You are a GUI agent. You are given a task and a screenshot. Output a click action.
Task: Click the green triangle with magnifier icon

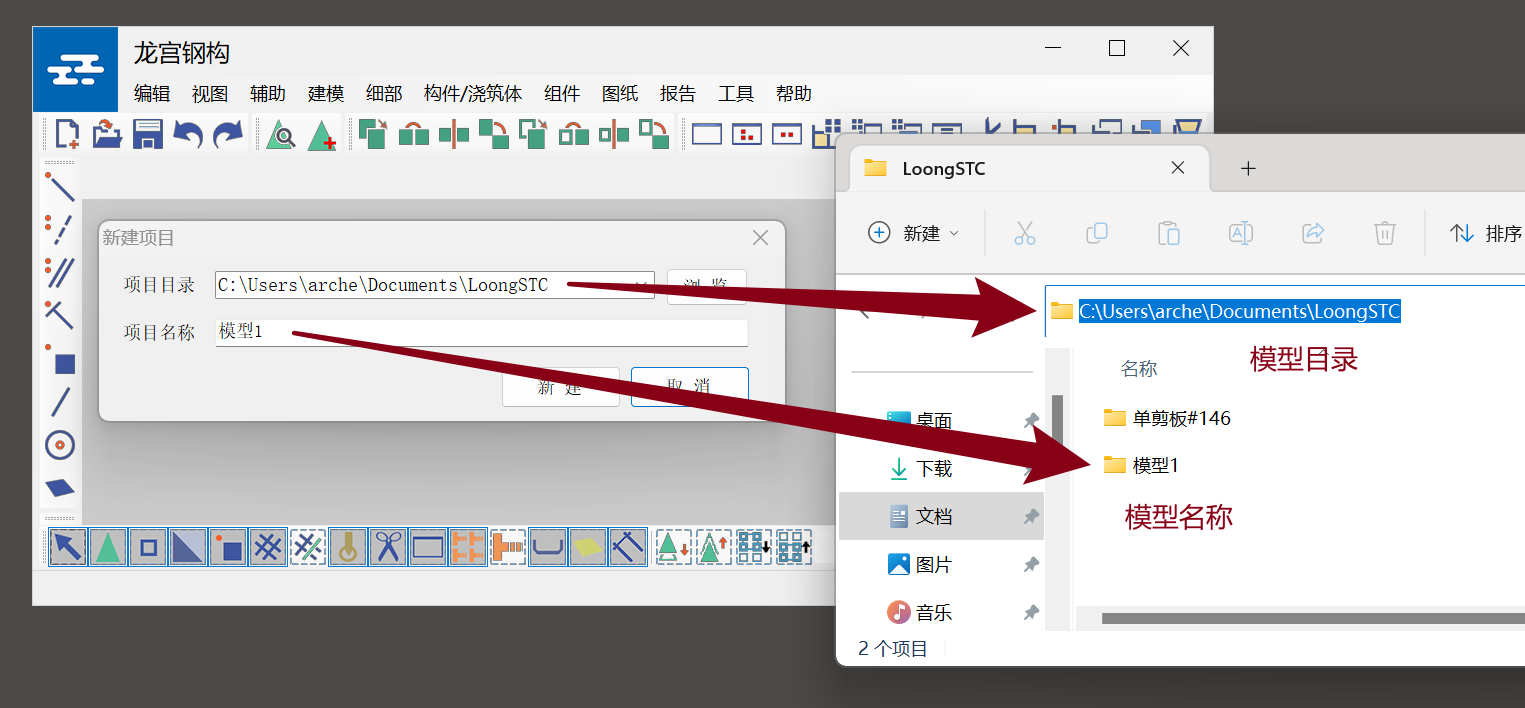tap(281, 134)
